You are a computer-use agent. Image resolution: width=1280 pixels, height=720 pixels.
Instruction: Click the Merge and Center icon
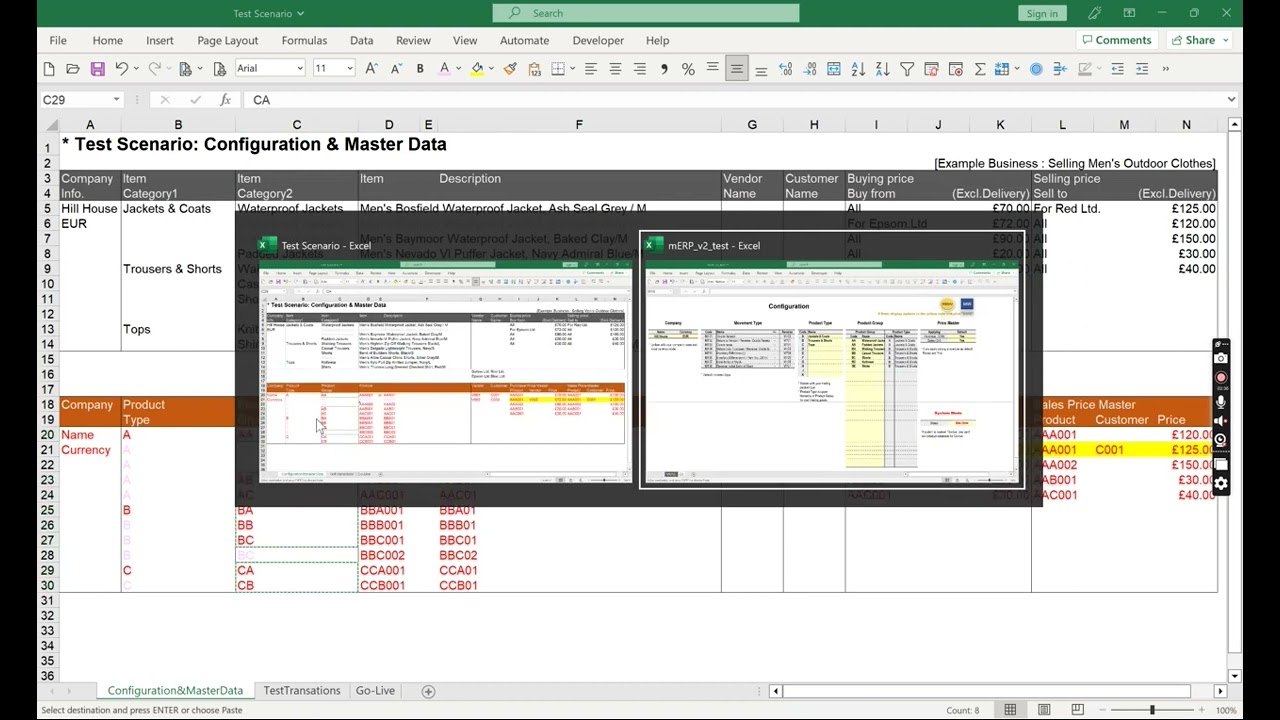coord(834,69)
